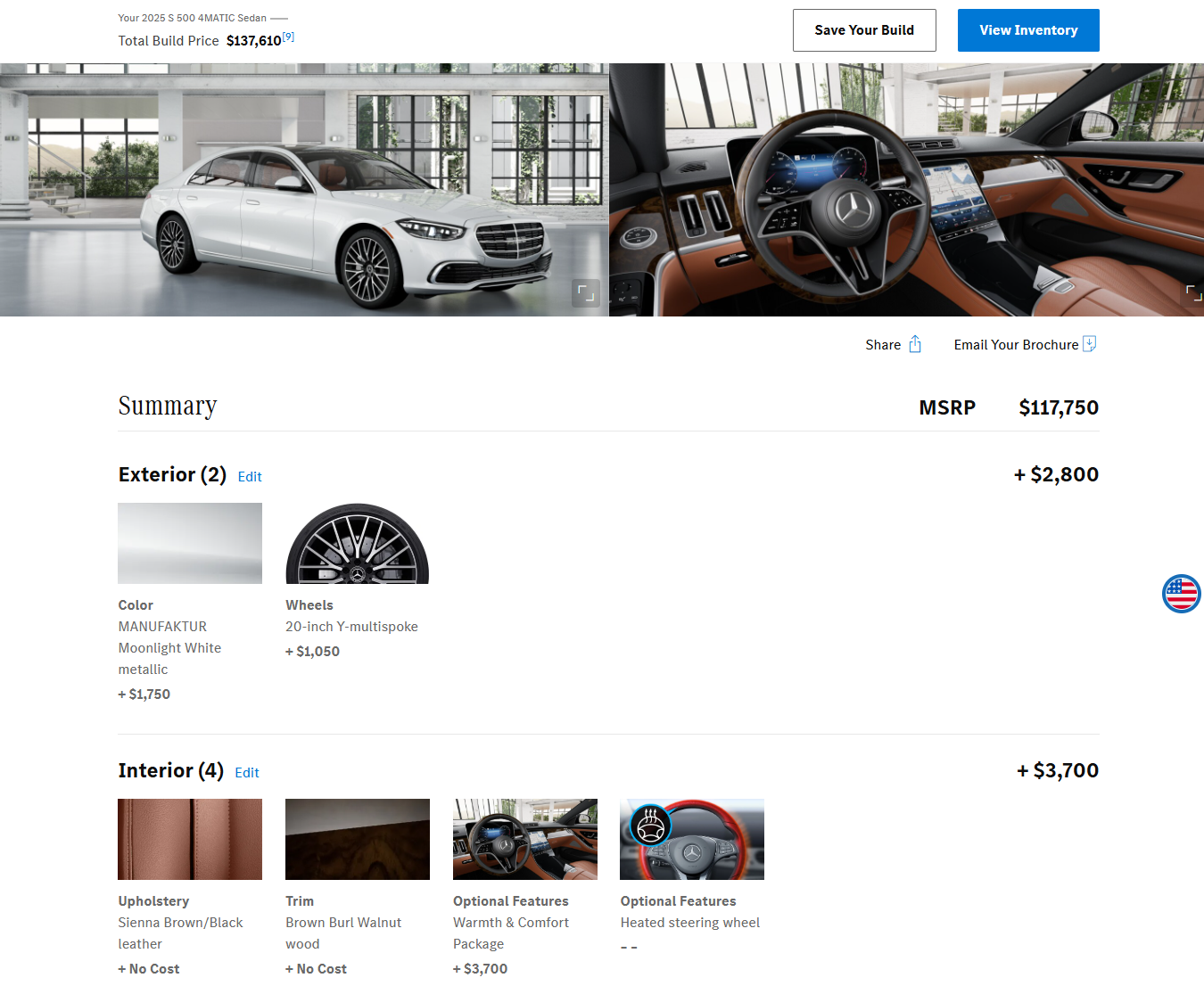
Task: Click the heated steering wheel badge icon
Action: tap(650, 825)
